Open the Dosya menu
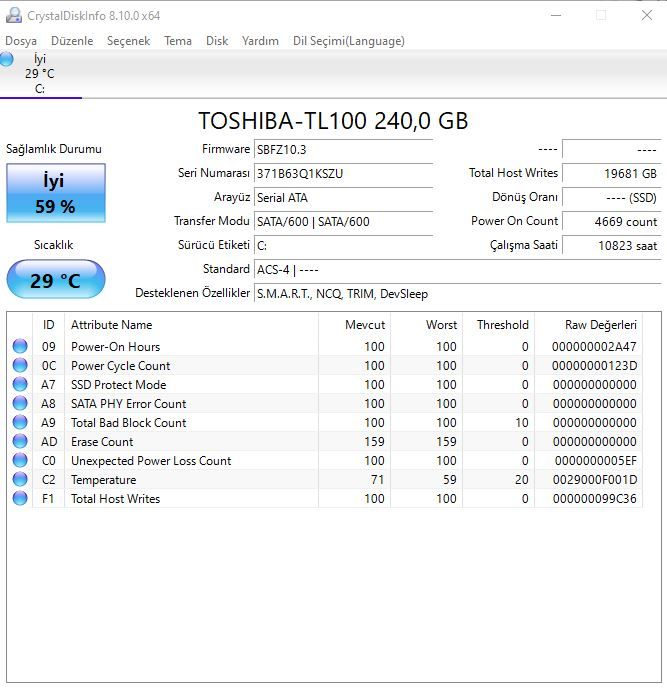This screenshot has height=690, width=667. (21, 41)
